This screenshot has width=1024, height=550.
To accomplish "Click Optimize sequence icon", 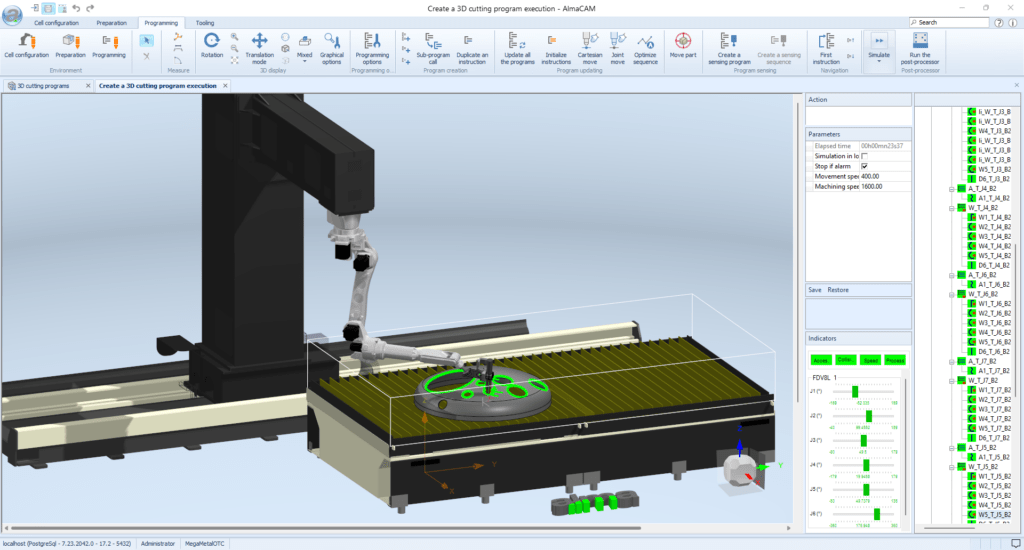I will [x=646, y=45].
